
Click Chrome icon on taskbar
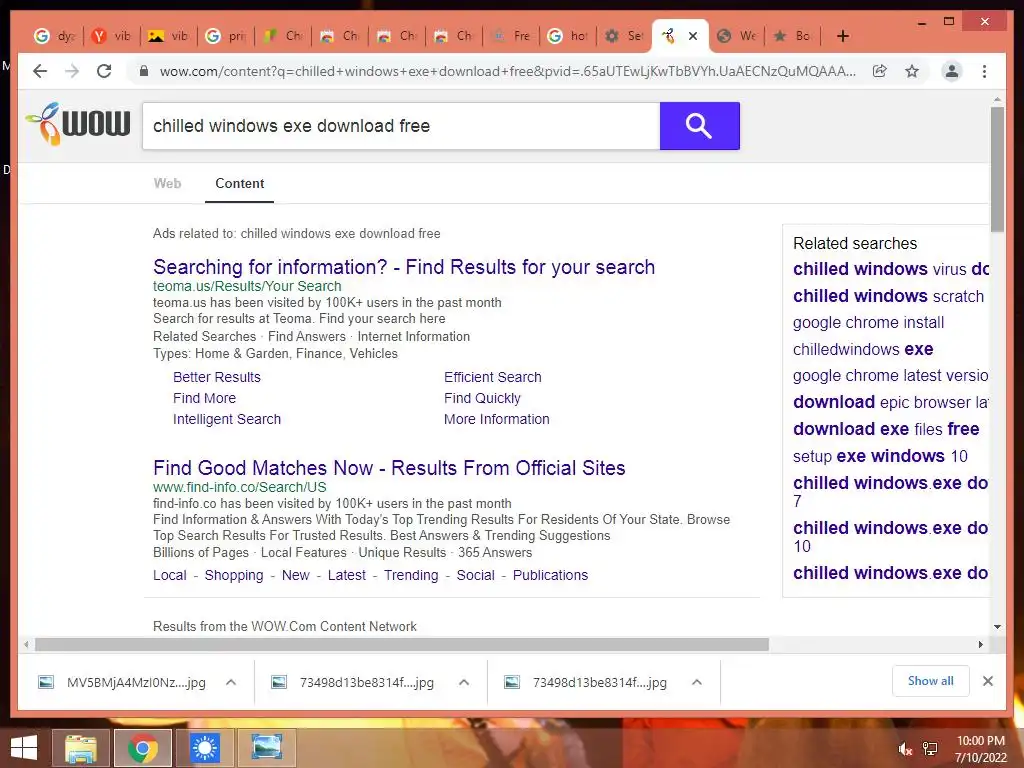(x=142, y=748)
